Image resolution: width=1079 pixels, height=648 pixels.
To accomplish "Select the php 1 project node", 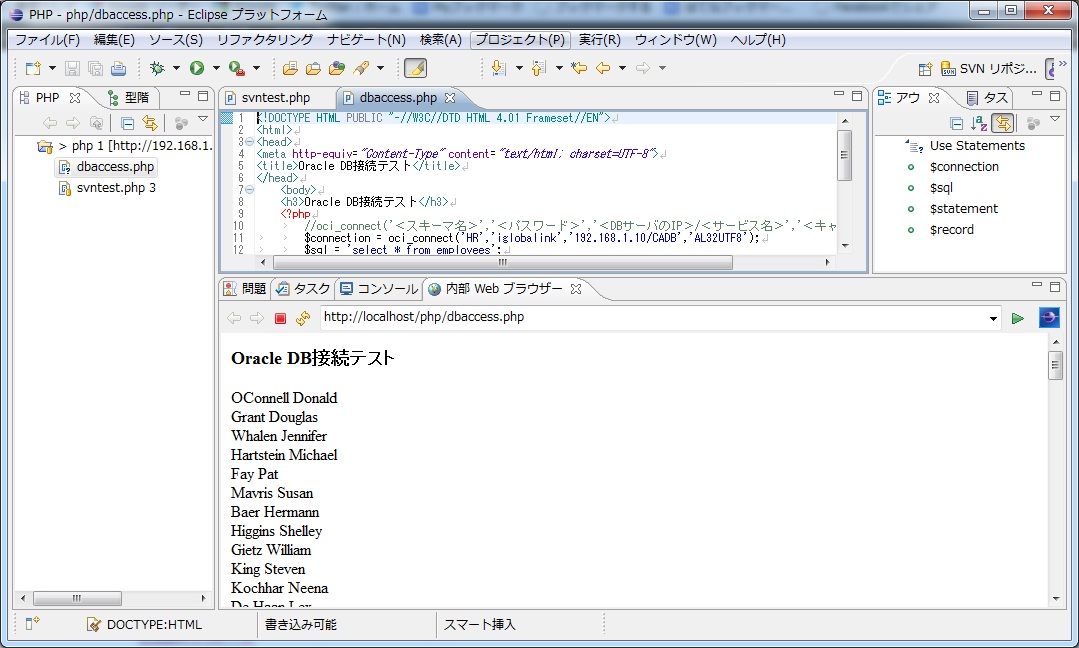I will (142, 146).
